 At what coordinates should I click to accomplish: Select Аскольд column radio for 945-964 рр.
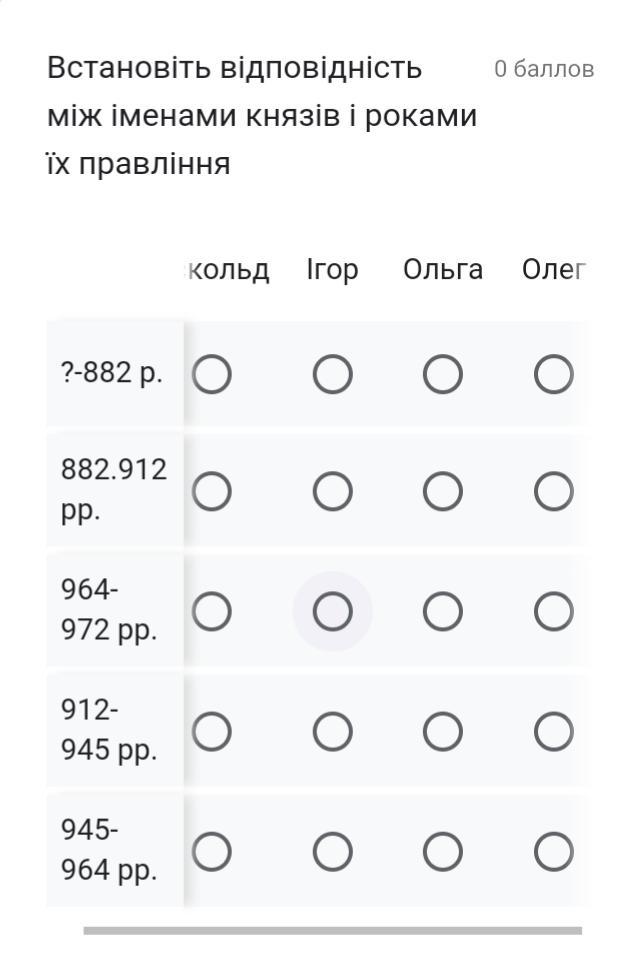(212, 852)
